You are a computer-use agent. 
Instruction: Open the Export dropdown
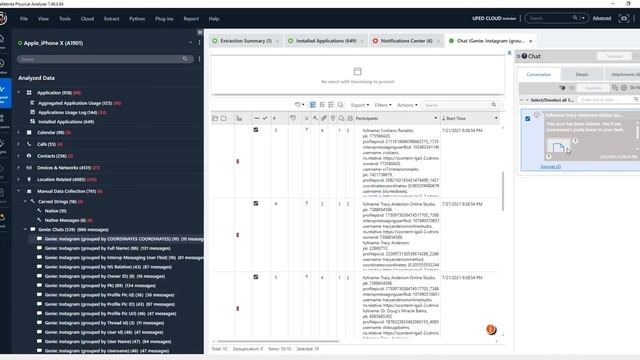360,105
